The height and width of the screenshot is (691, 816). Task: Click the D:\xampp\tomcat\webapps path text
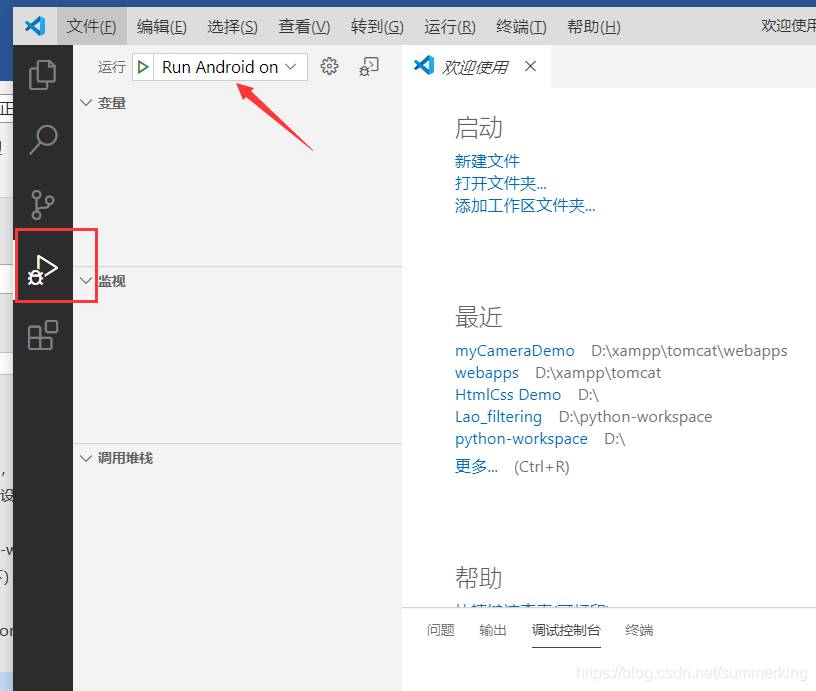(689, 351)
